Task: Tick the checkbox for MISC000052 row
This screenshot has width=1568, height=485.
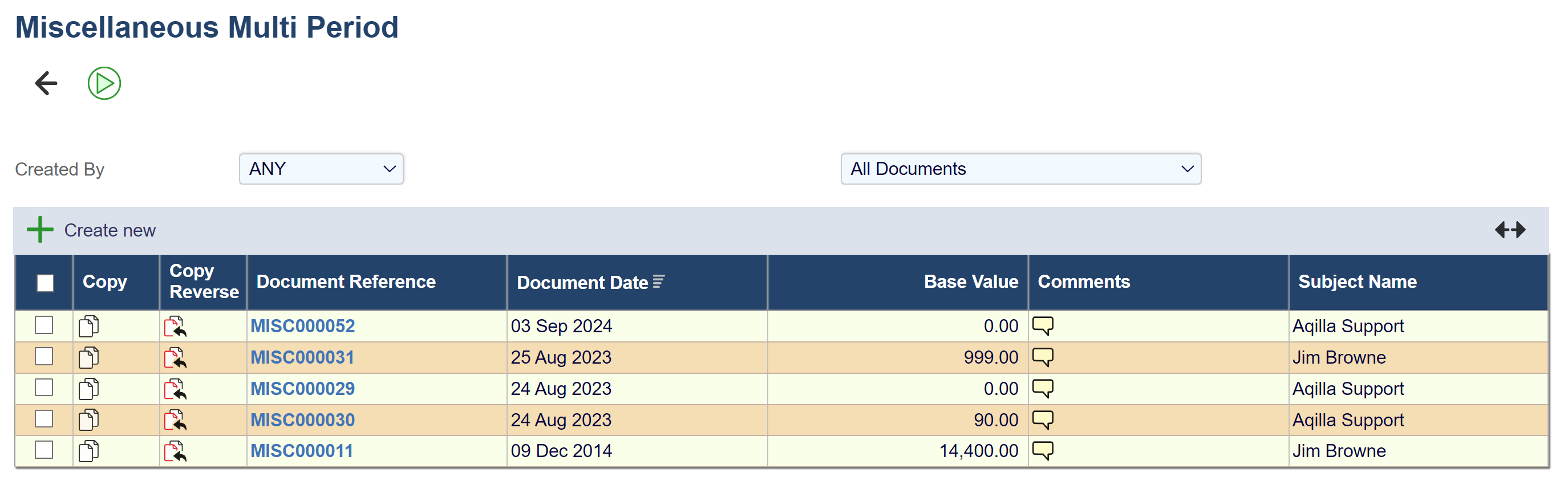Action: pos(44,325)
